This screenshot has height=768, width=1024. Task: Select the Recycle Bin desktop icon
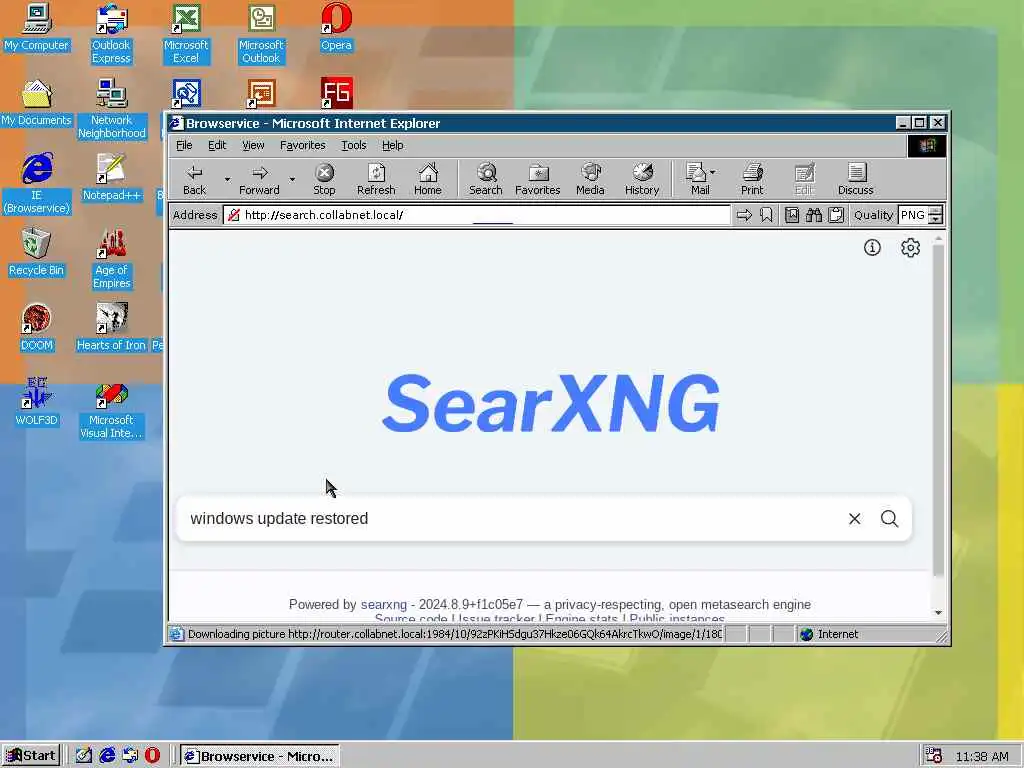pos(36,253)
